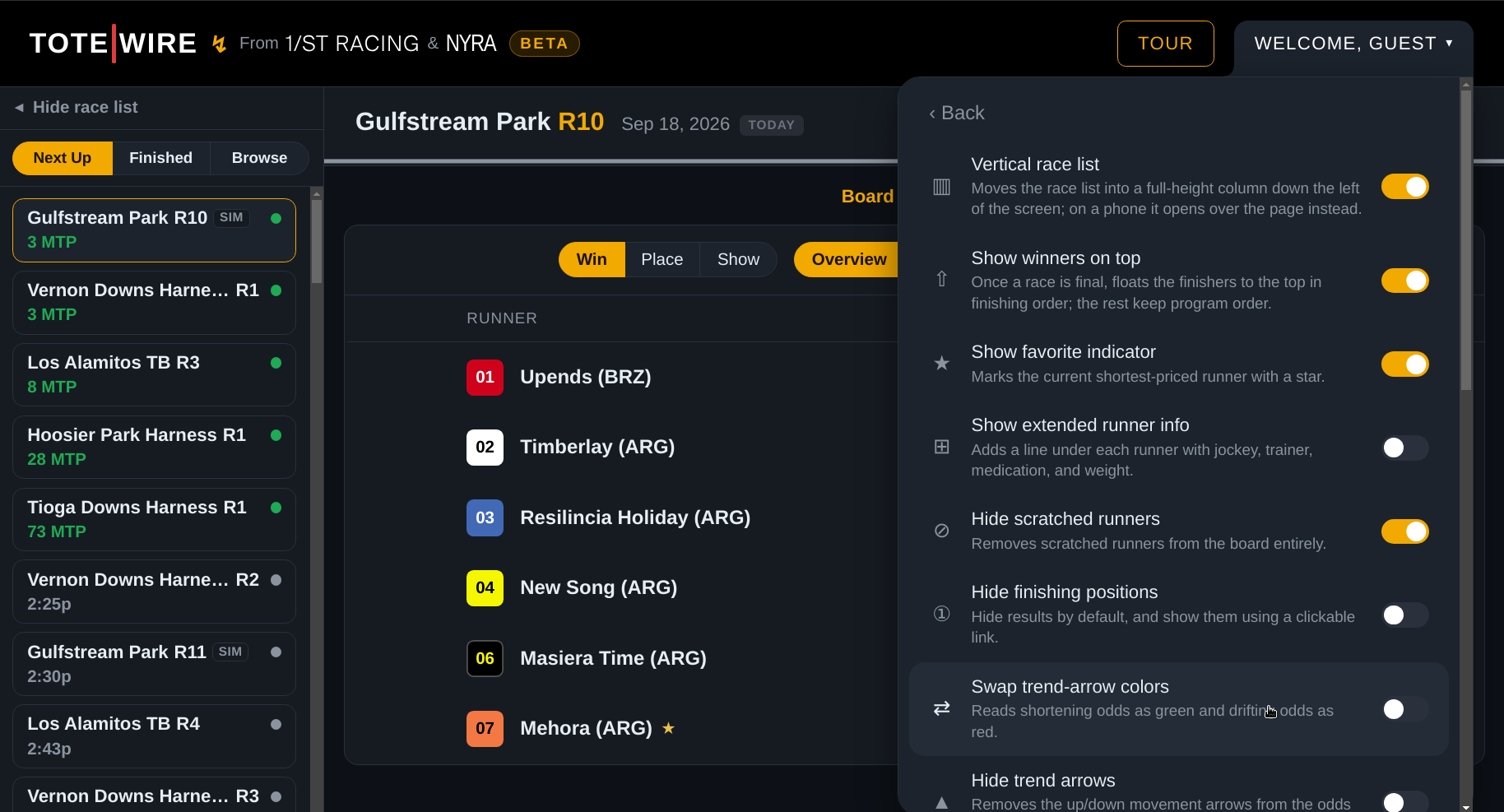The image size is (1504, 812).
Task: Turn off Hide scratched runners toggle
Action: 1404,531
